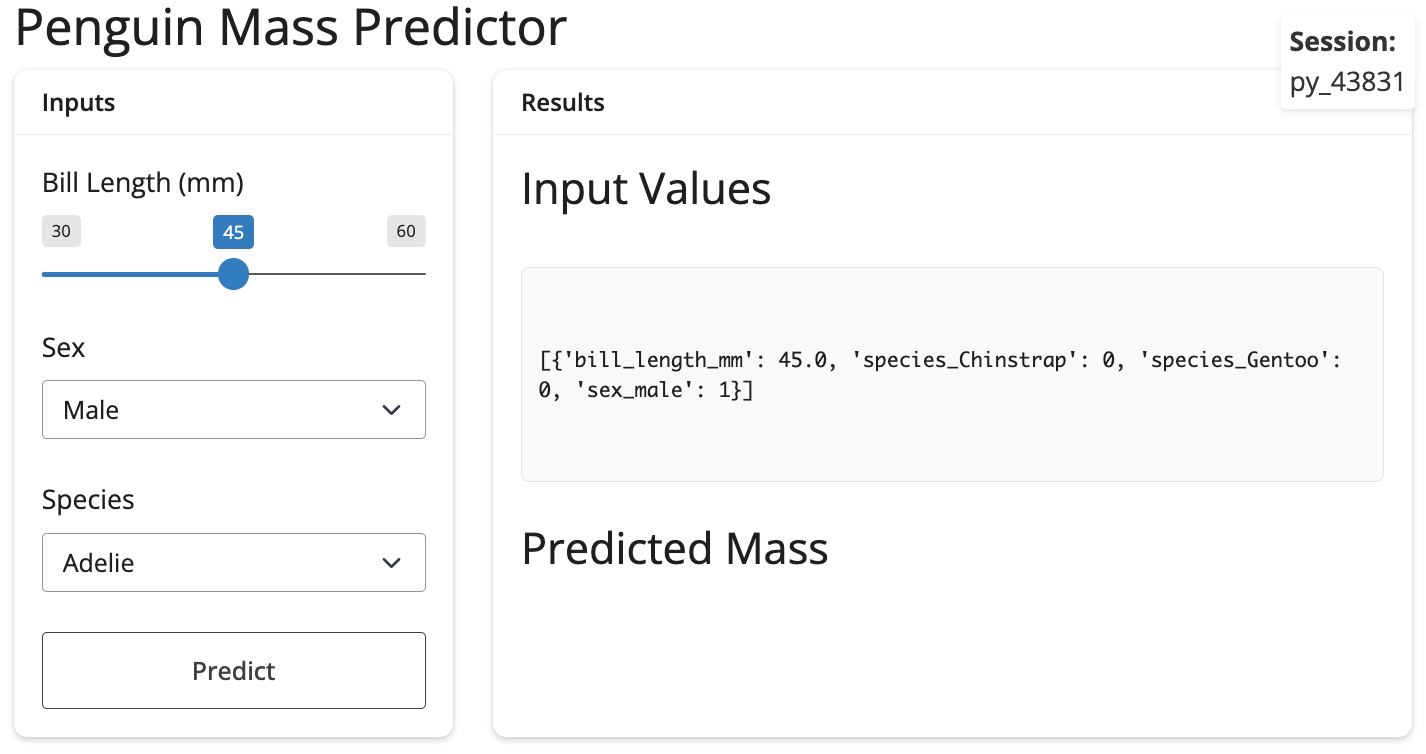Click the slider's minimum label 30

(x=61, y=231)
